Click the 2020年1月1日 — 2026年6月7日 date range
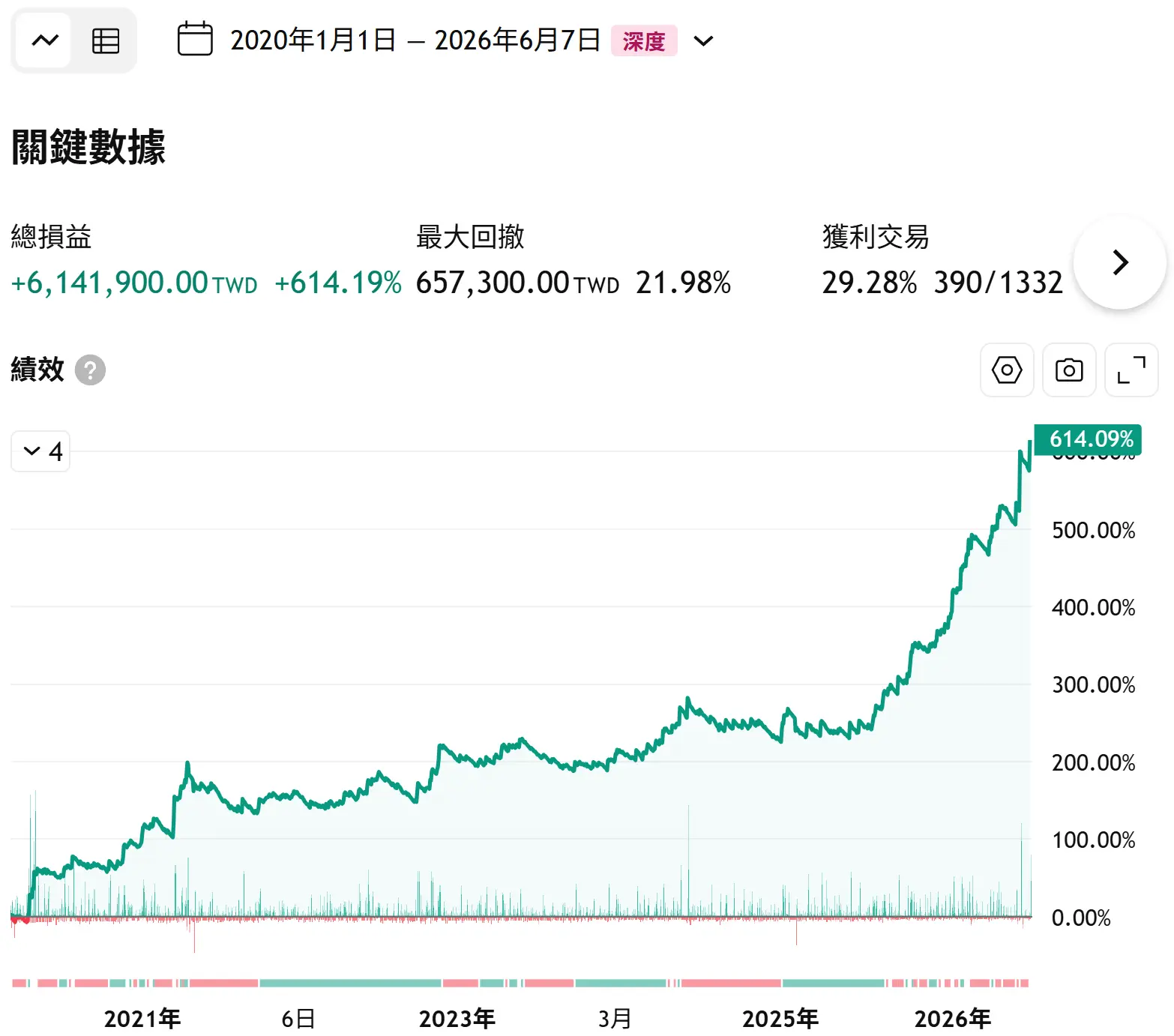 coord(415,40)
